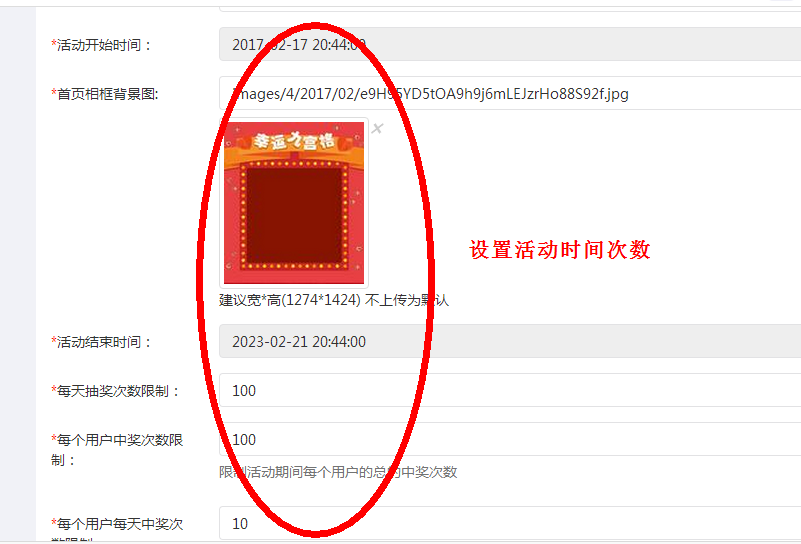The image size is (801, 544).
Task: Click the 首页相框背景图 label
Action: (105, 94)
